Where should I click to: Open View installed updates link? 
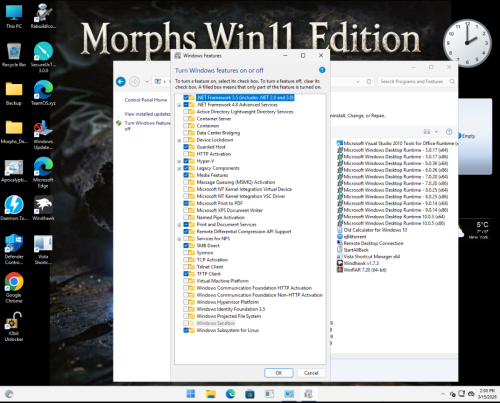tap(147, 114)
